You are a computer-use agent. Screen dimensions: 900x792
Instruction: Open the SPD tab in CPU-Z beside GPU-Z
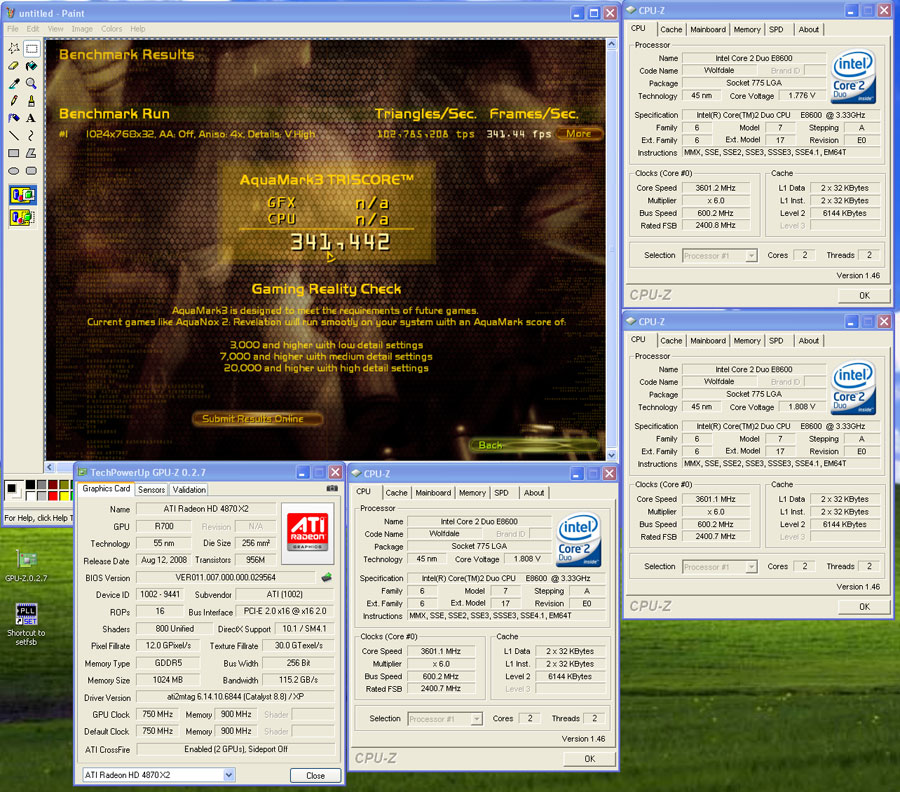[501, 492]
